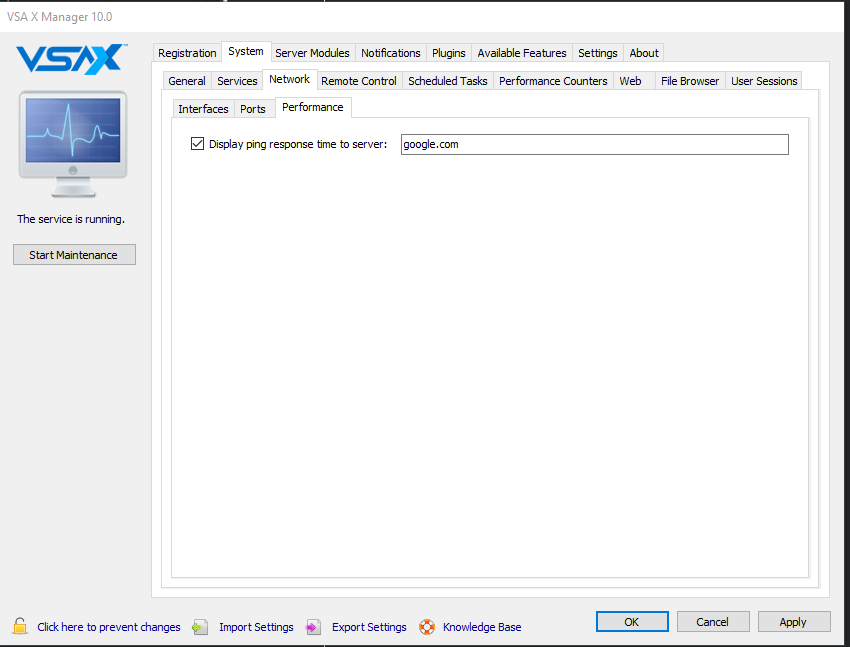The width and height of the screenshot is (850, 647).
Task: Switch to Server Modules tab
Action: tap(312, 53)
